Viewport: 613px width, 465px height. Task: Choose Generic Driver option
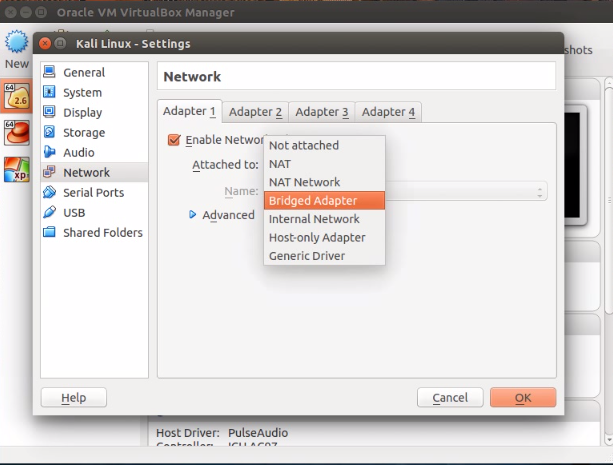324,256
